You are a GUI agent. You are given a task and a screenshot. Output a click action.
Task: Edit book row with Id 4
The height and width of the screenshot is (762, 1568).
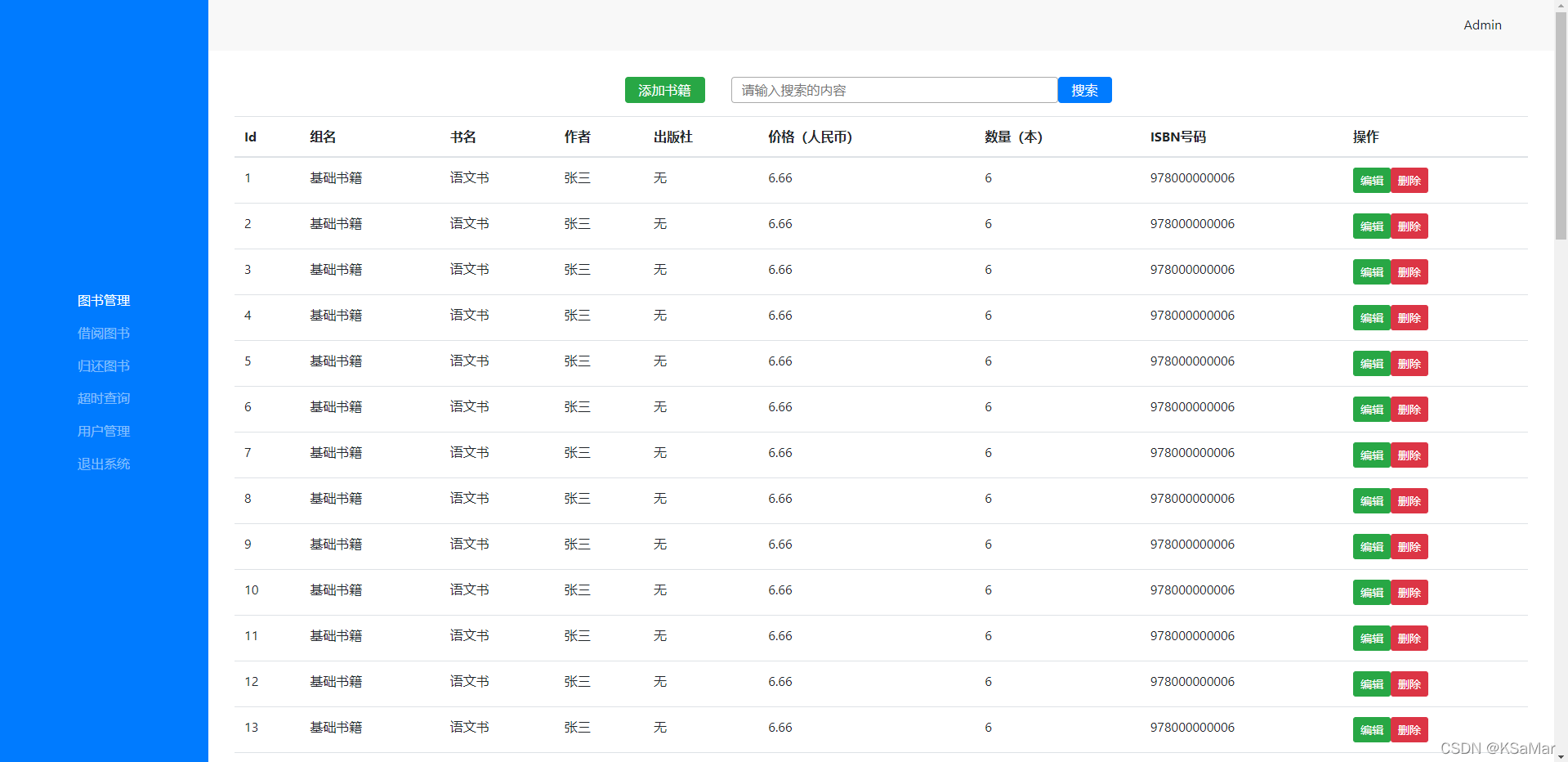1372,318
